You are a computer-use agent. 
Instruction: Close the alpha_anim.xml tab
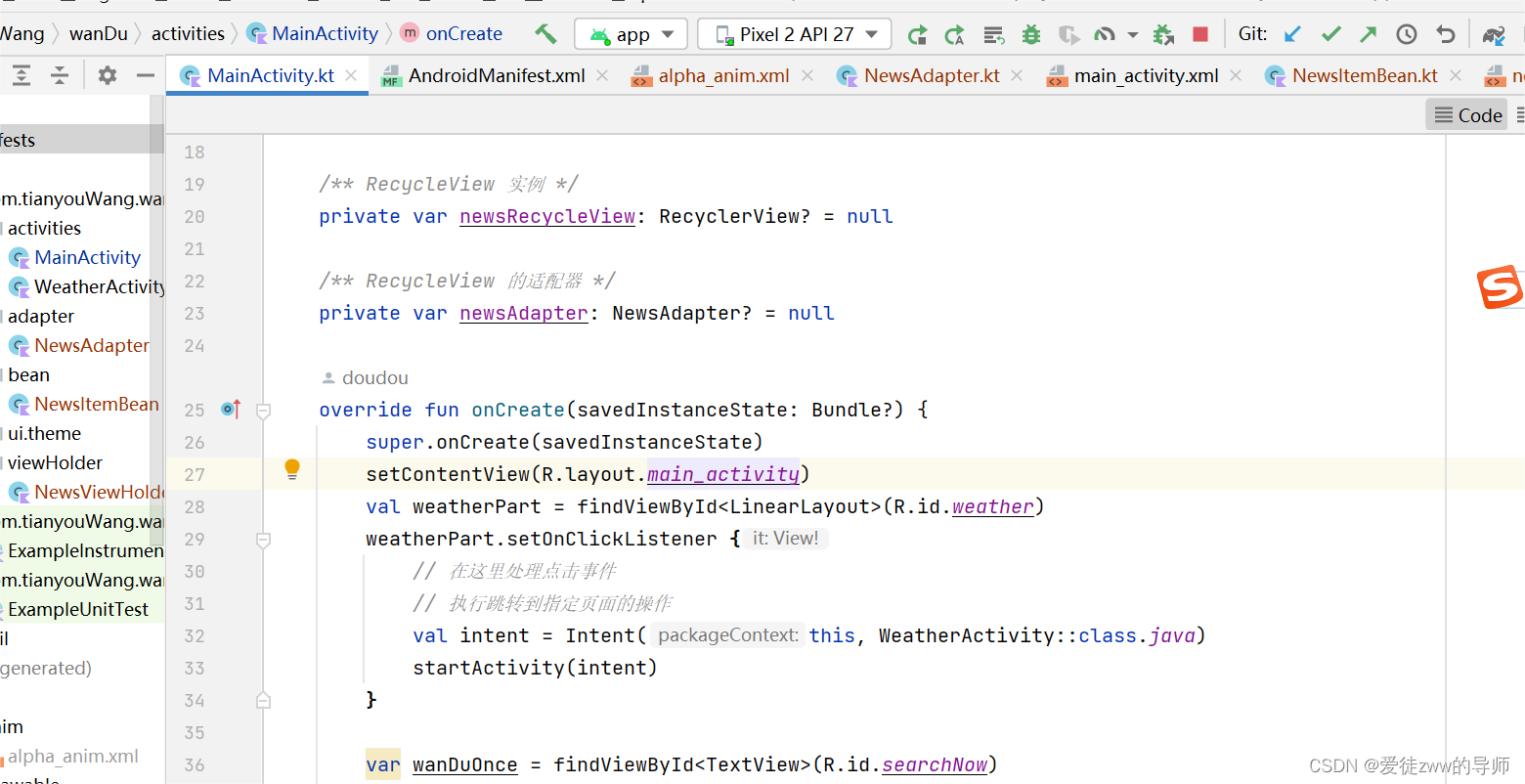(x=807, y=75)
